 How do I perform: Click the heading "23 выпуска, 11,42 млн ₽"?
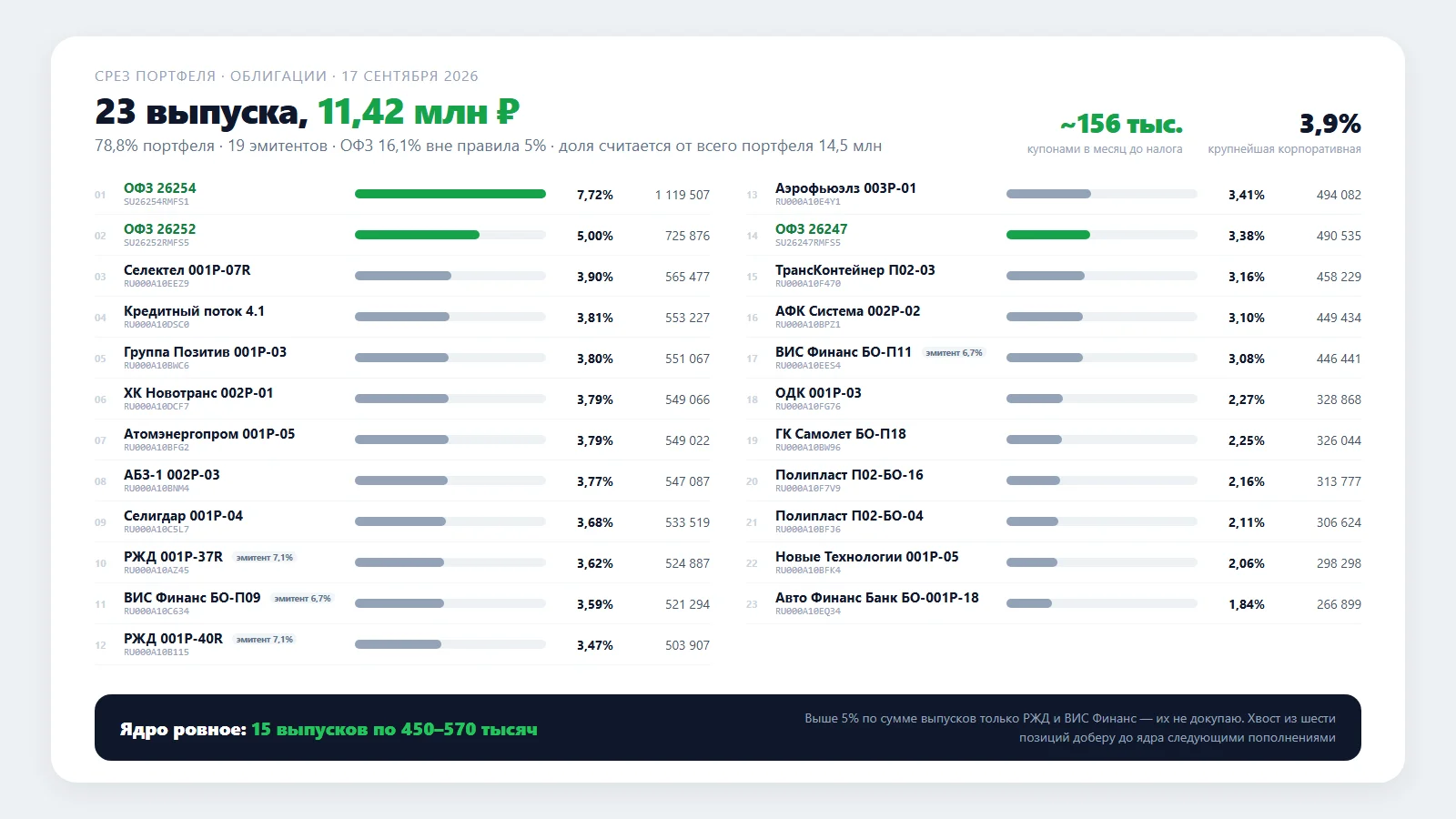308,112
